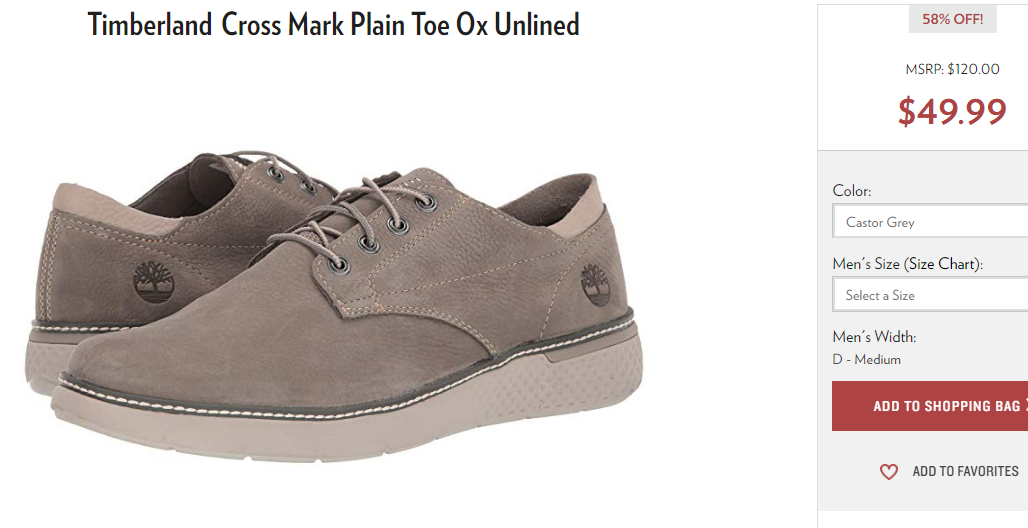1028x528 pixels.
Task: Click the ADD TO SHOPPING BAG button
Action: [930, 406]
